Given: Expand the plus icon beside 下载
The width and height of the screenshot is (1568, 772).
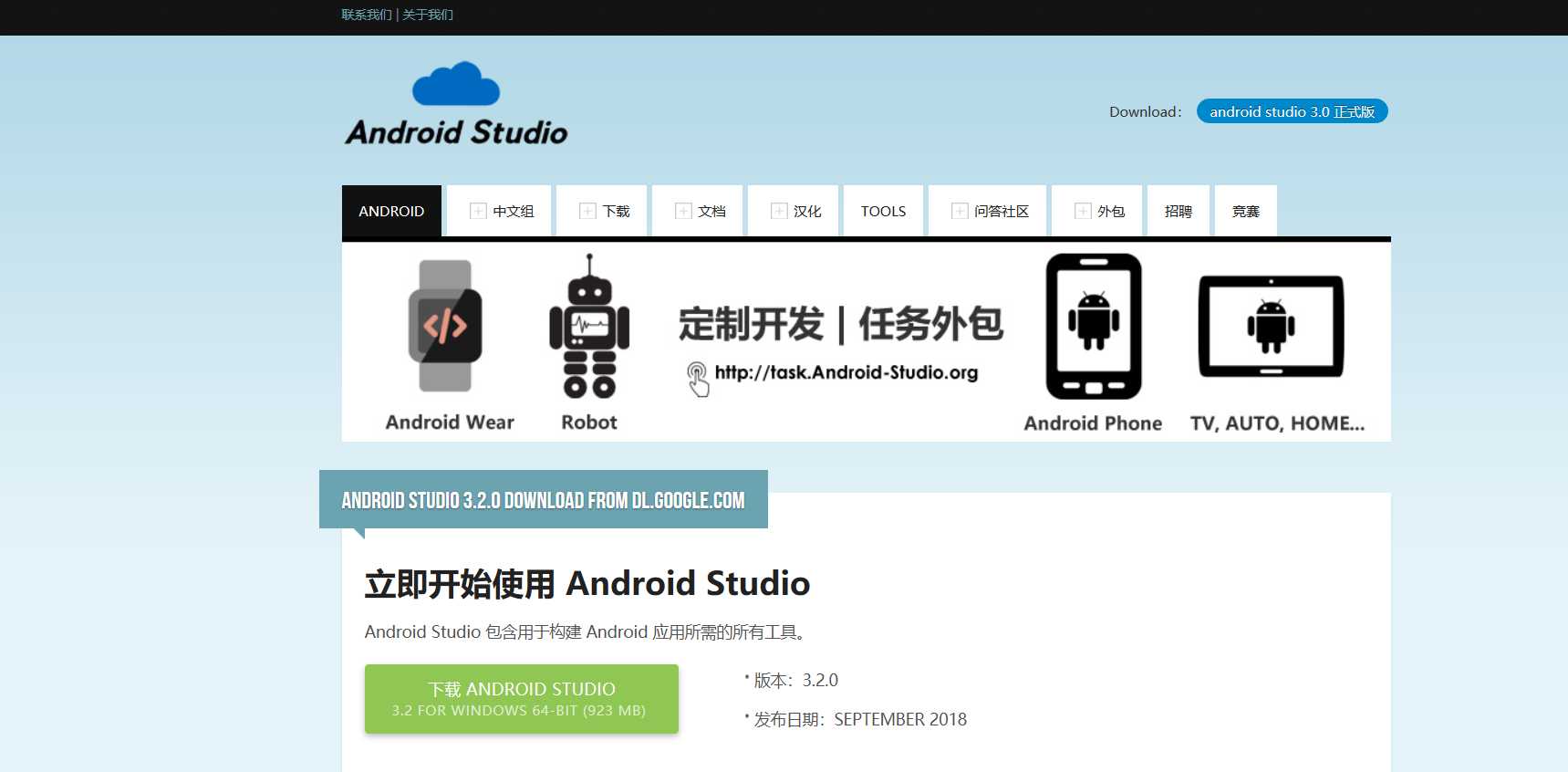Looking at the screenshot, I should (587, 211).
